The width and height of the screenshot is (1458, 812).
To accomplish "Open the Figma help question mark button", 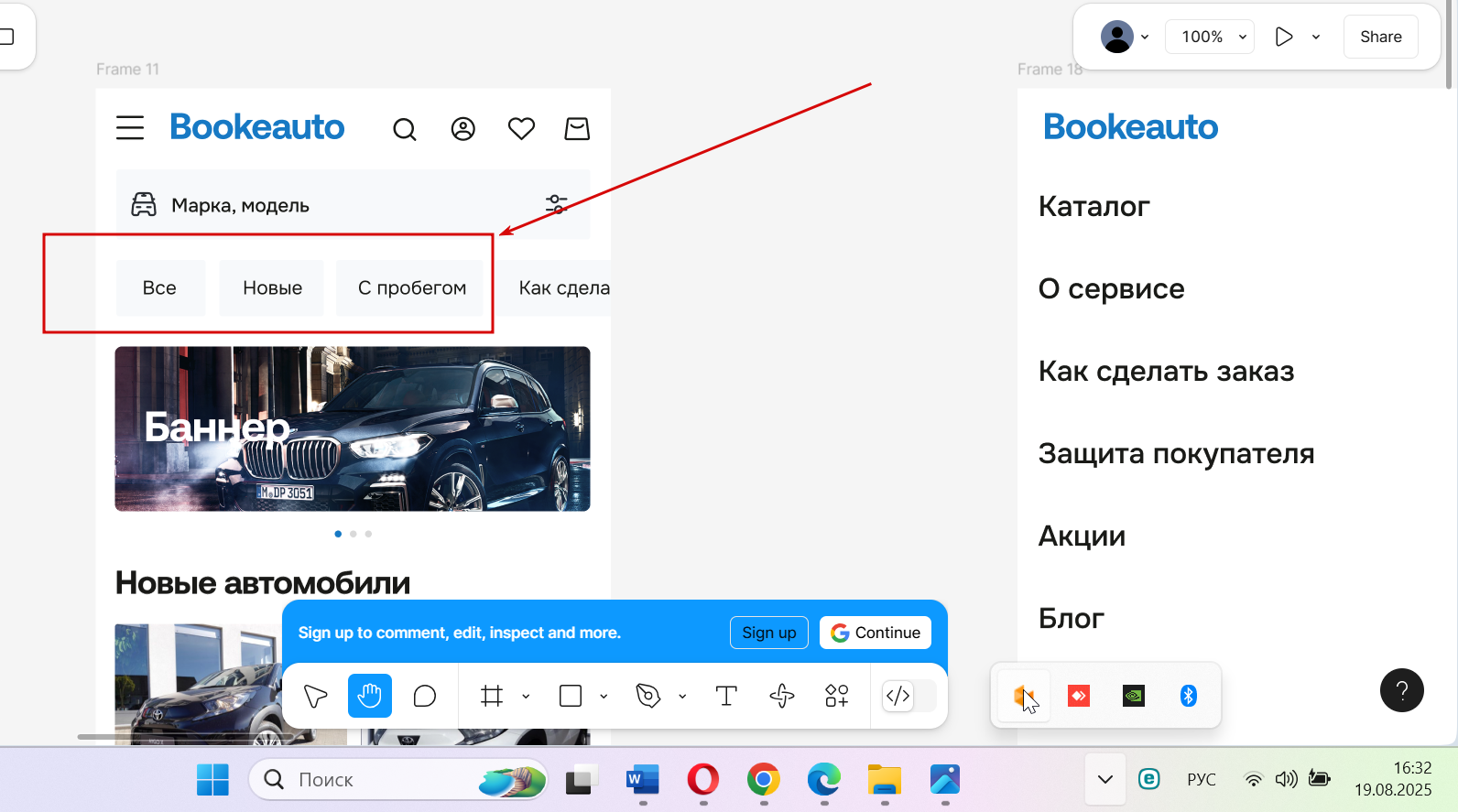I will tap(1402, 690).
